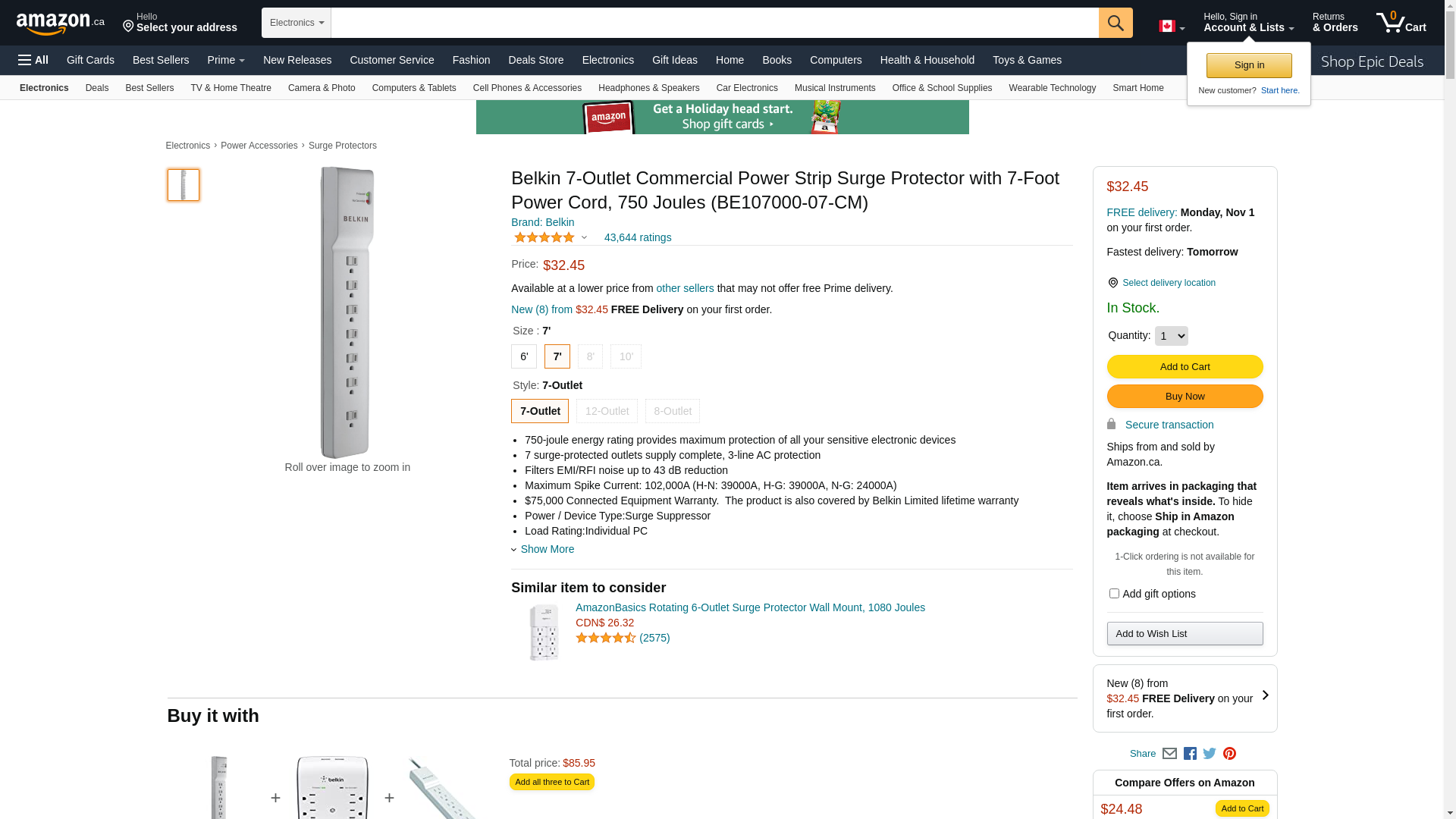Expand Show More product details
Screen dimensions: 1456x819
[x=546, y=549]
